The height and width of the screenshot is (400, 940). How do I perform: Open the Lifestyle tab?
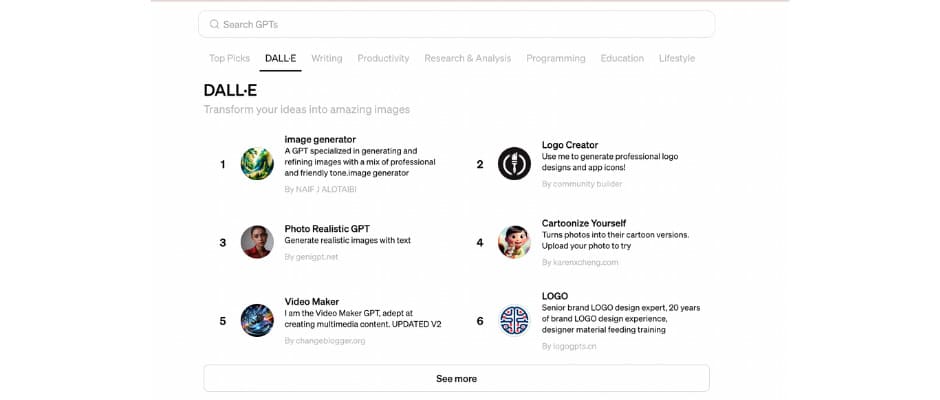[x=677, y=58]
